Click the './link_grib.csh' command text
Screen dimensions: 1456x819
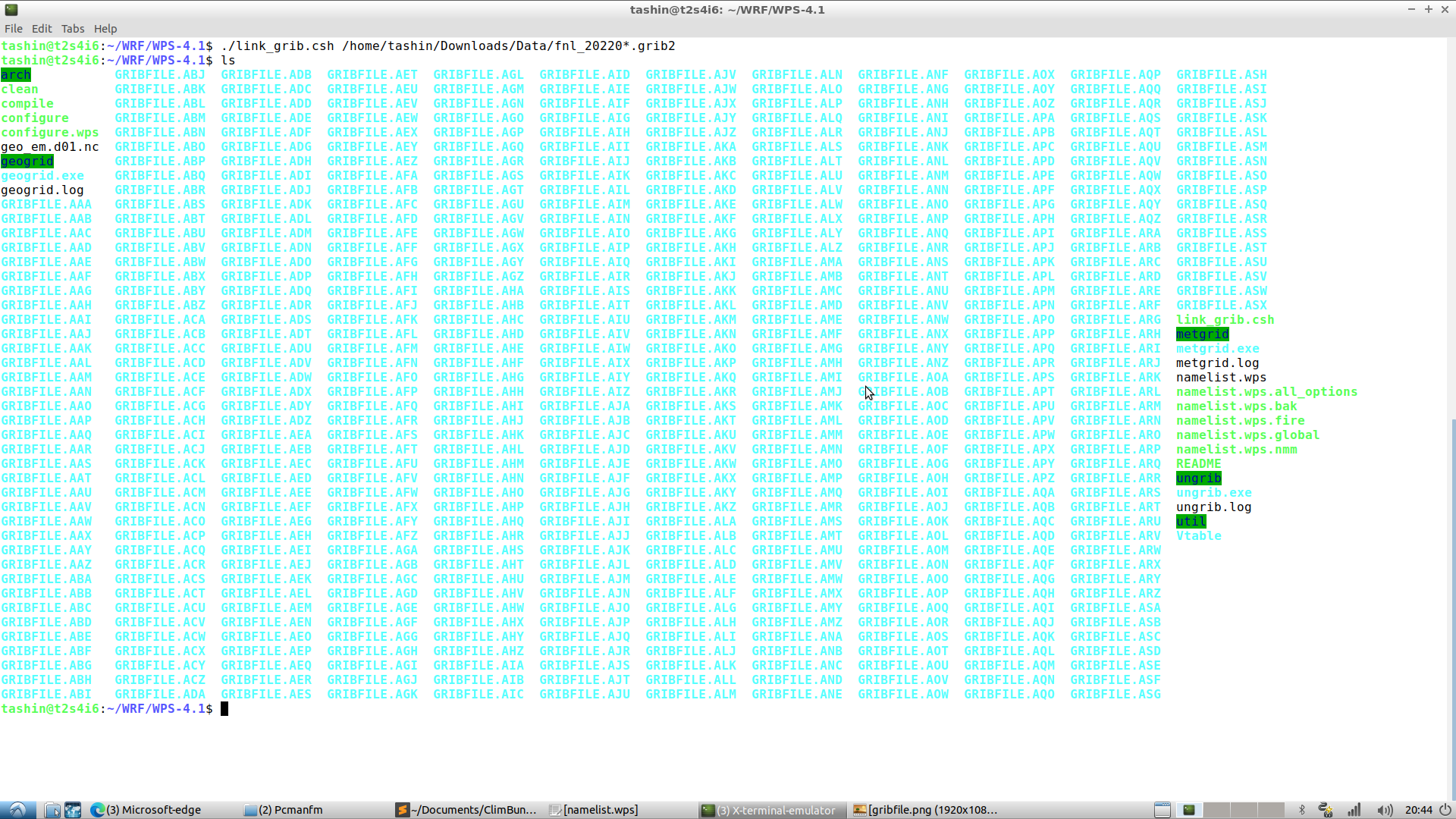click(278, 45)
